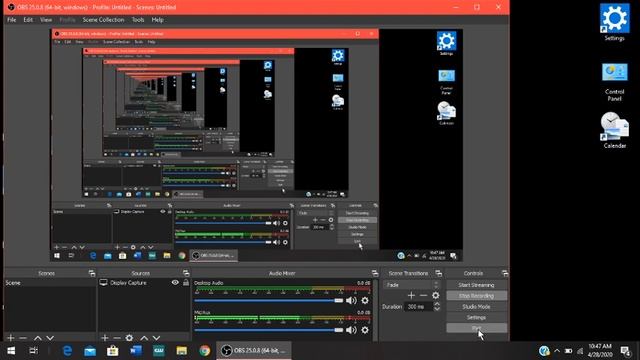This screenshot has width=640, height=360.
Task: Add a new scene with the plus icon
Action: (x=11, y=338)
